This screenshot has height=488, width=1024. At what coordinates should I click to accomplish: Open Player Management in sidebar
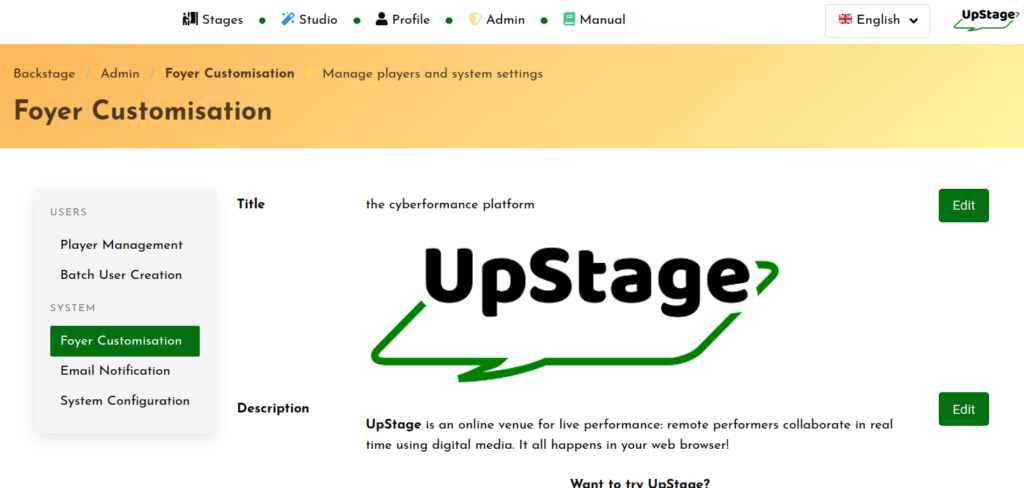click(125, 245)
